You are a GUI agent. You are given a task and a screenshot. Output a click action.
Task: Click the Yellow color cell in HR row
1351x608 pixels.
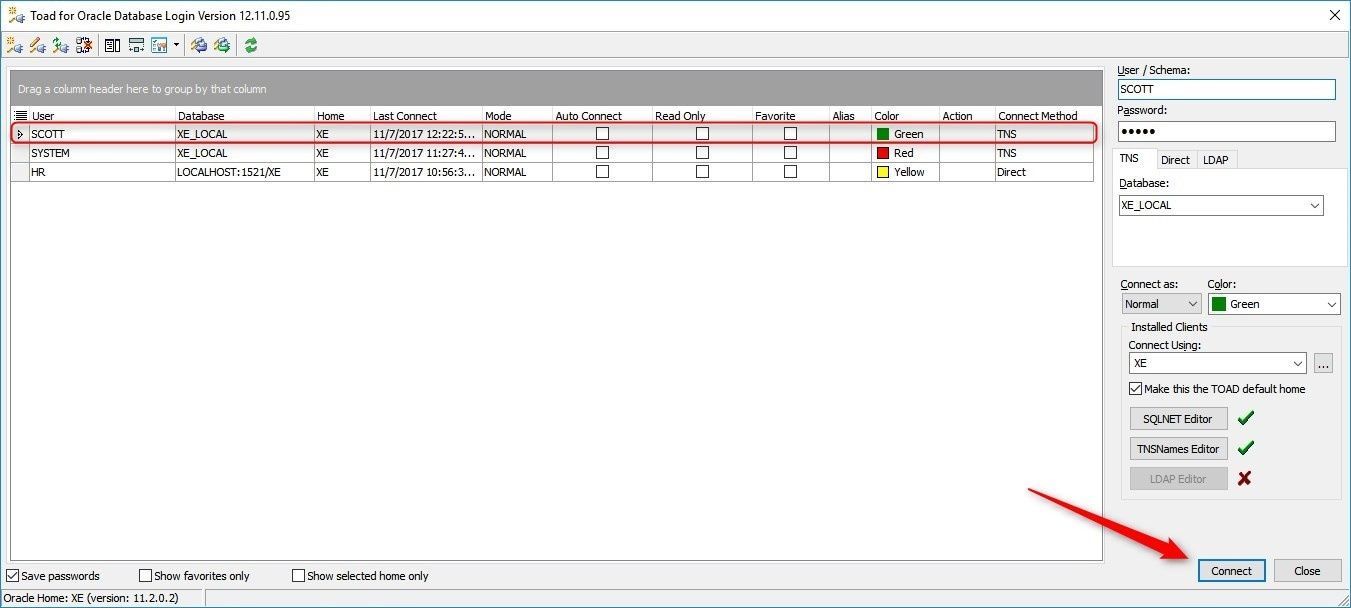pos(905,172)
